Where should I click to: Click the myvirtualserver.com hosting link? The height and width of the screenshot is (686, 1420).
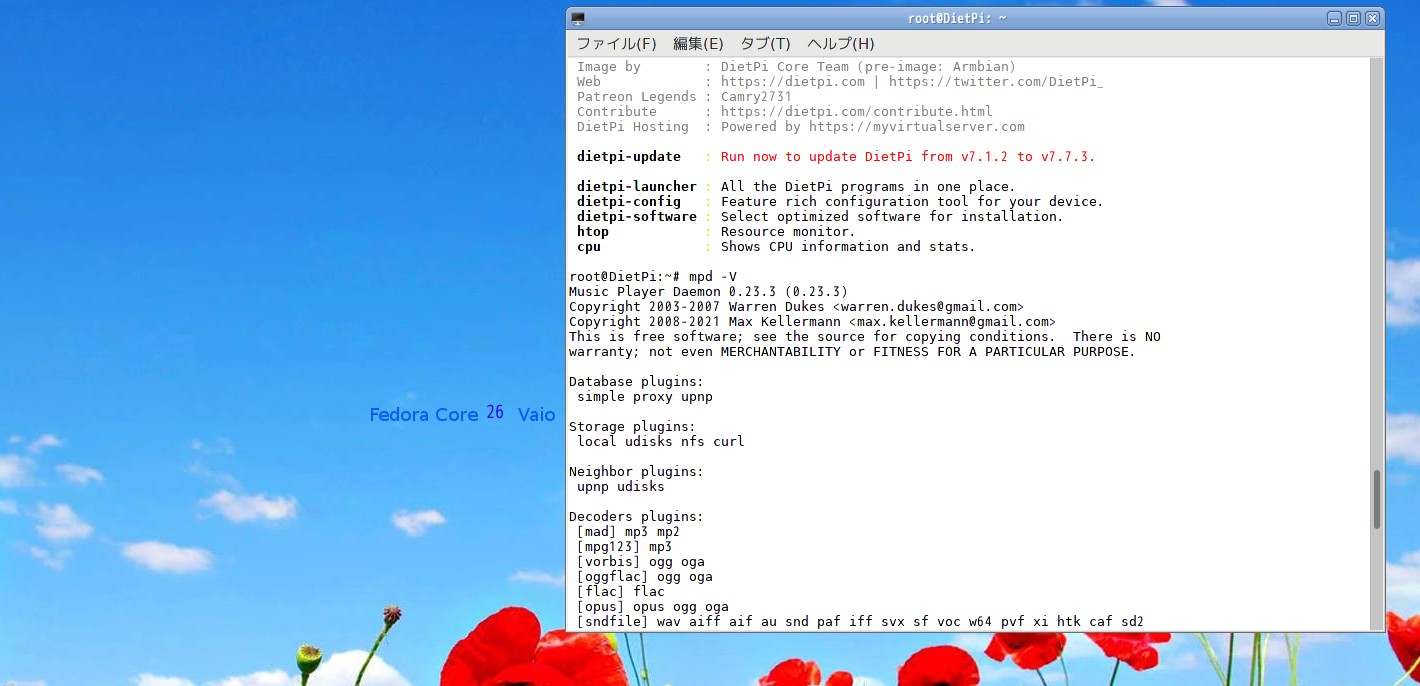(x=916, y=127)
